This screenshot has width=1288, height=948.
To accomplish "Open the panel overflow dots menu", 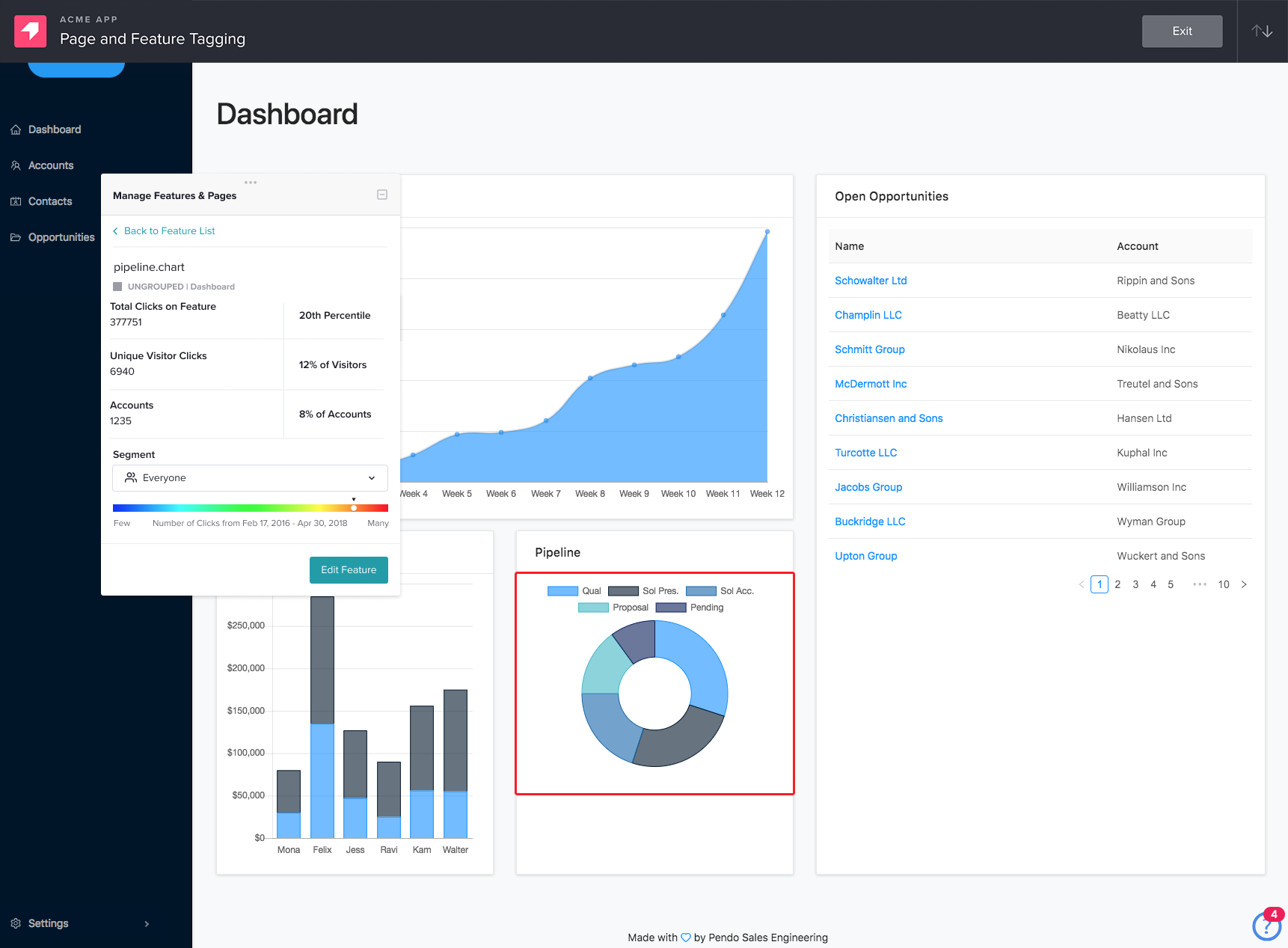I will coord(251,181).
